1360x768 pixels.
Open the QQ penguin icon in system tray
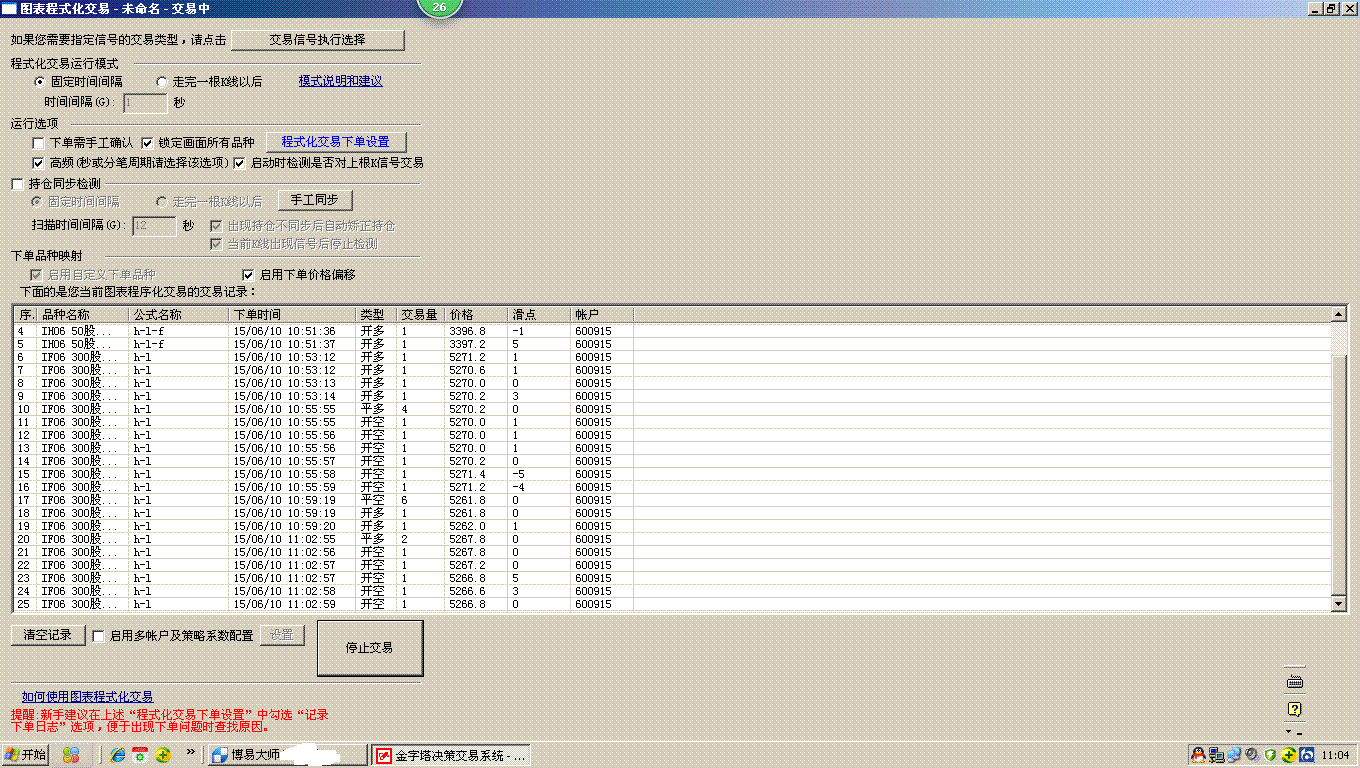[x=1198, y=754]
